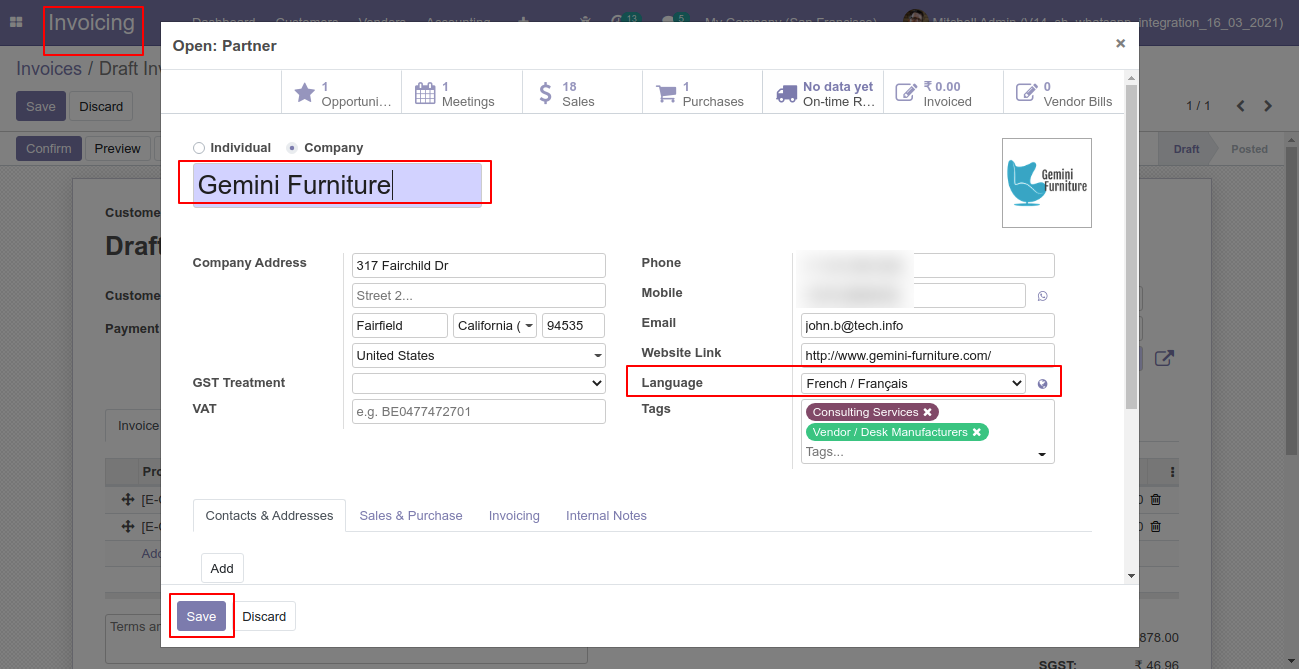Open the Meetings calendar stat button
Image resolution: width=1299 pixels, height=669 pixels.
[462, 93]
